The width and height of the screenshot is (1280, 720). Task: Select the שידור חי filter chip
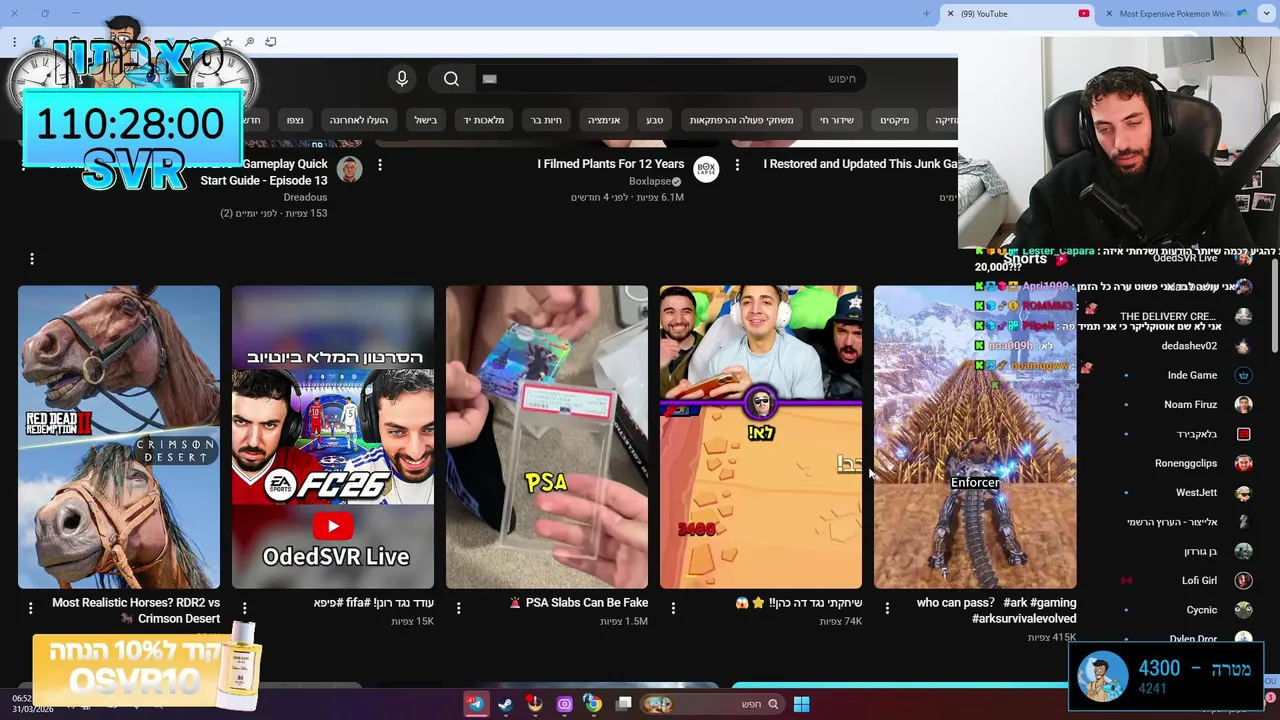click(837, 120)
